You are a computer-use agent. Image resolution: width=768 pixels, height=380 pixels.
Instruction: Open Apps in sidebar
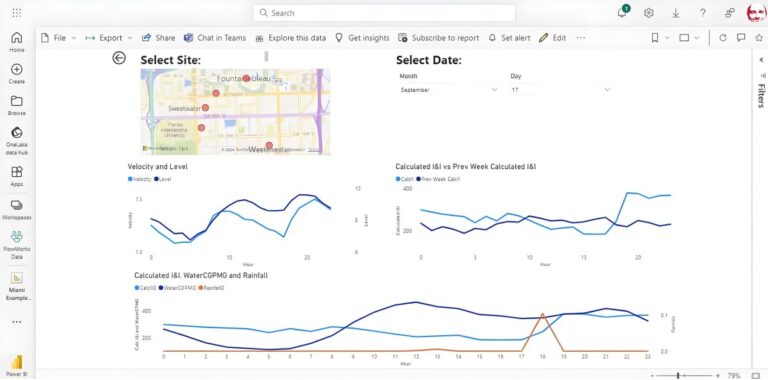point(17,176)
